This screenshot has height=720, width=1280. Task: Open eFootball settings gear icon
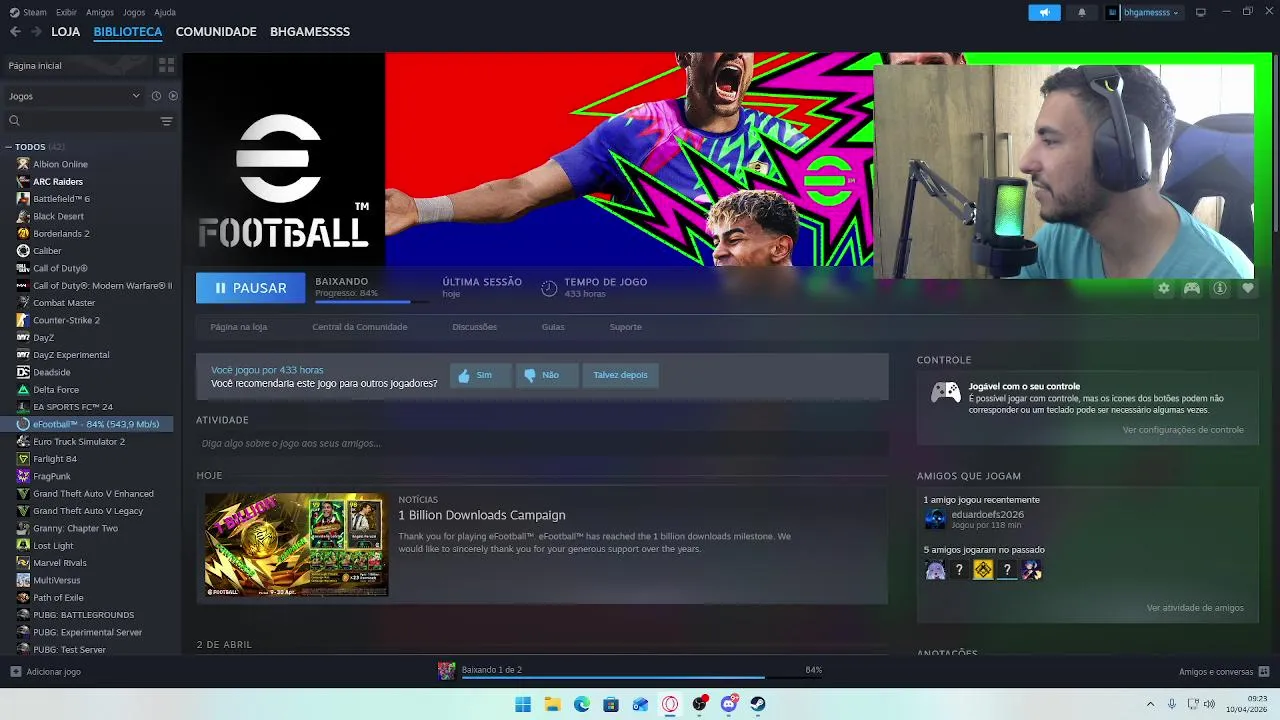pos(1164,288)
